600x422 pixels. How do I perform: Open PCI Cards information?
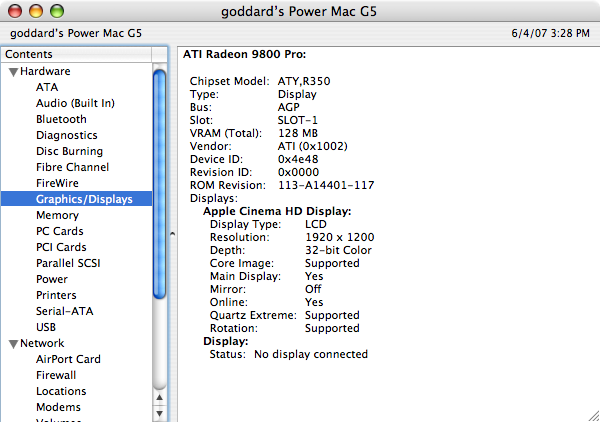(61, 247)
